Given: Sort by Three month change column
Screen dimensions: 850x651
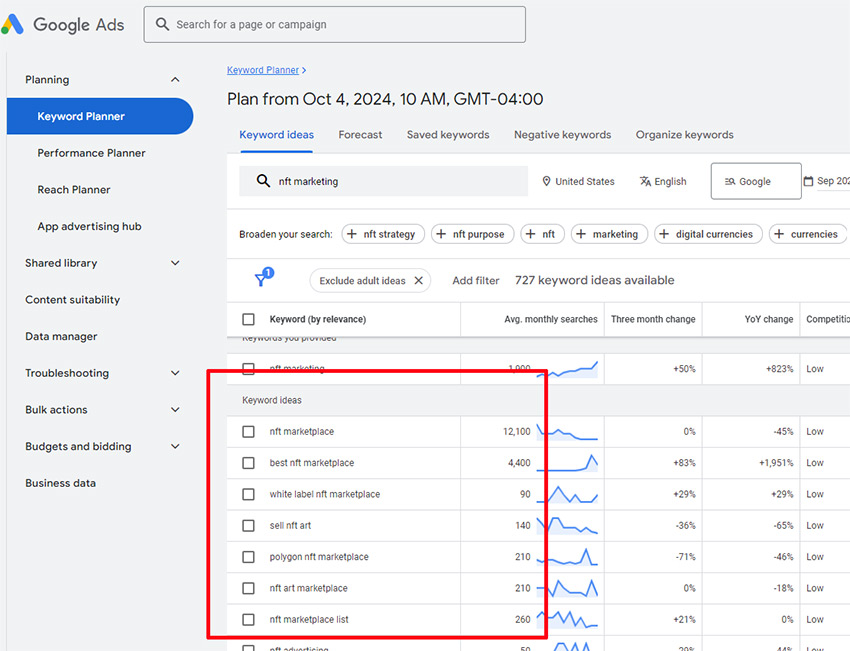Looking at the screenshot, I should pyautogui.click(x=653, y=319).
